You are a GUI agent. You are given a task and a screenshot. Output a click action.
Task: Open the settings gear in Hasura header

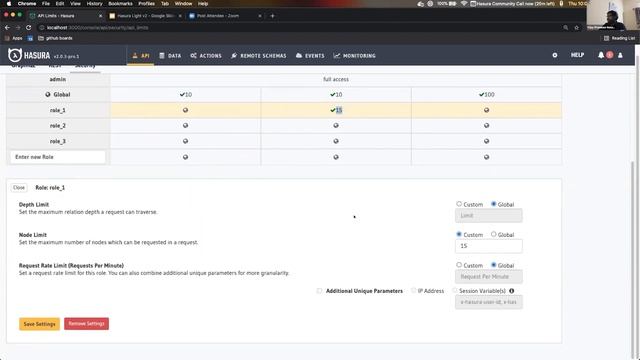click(x=555, y=55)
